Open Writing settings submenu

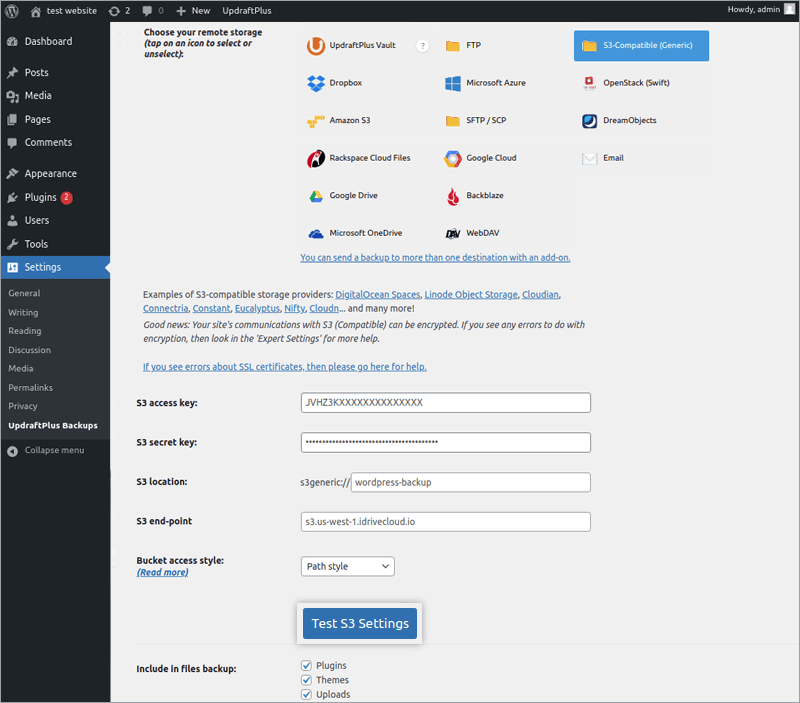coord(23,312)
